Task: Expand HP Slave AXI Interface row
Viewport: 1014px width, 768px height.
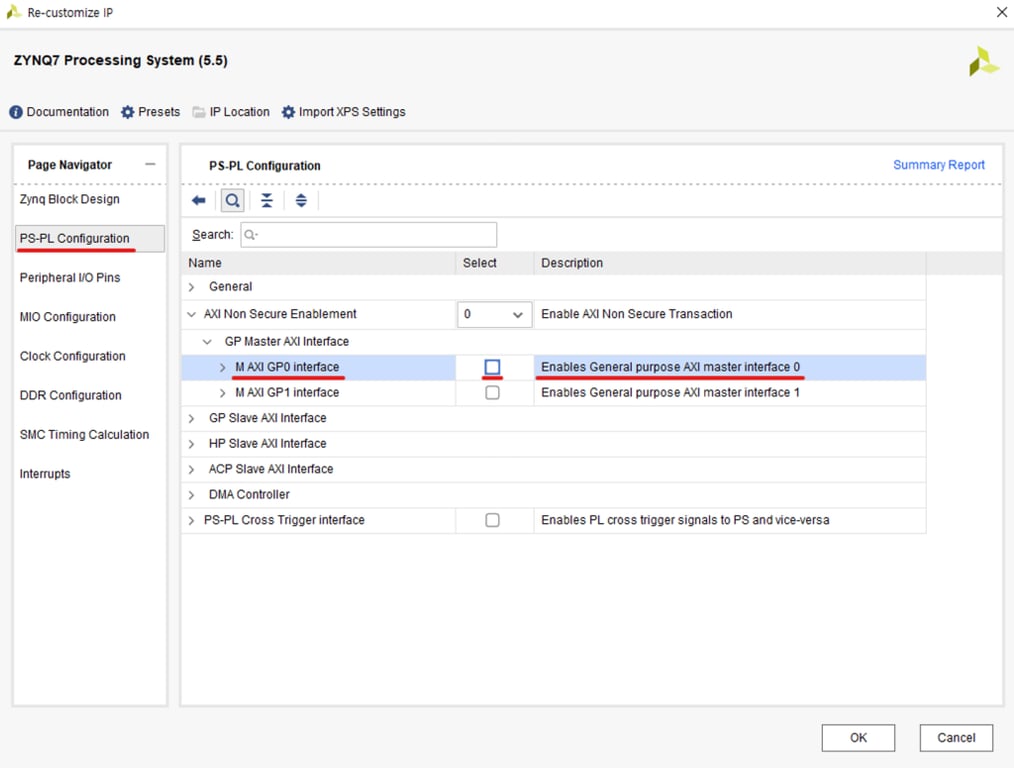Action: pos(191,443)
